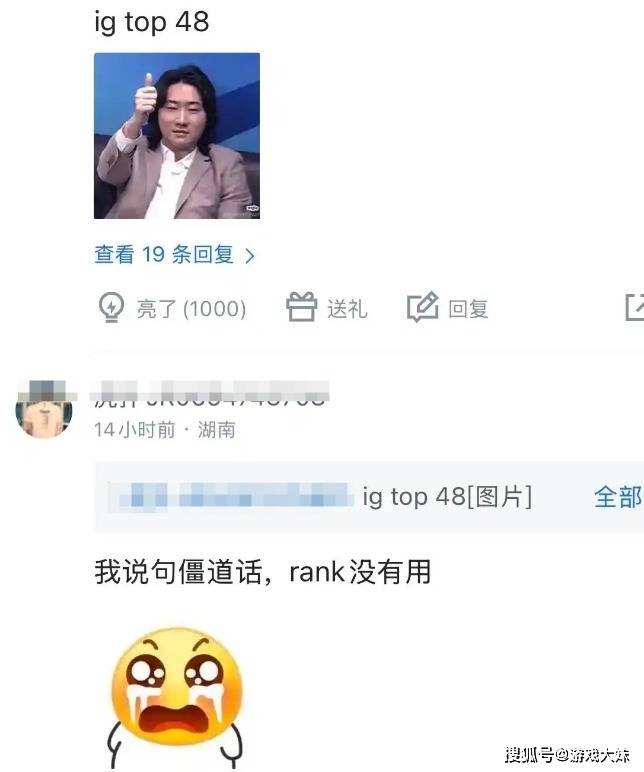Tap the crying emoji sticker
The height and width of the screenshot is (772, 644).
coord(176,697)
